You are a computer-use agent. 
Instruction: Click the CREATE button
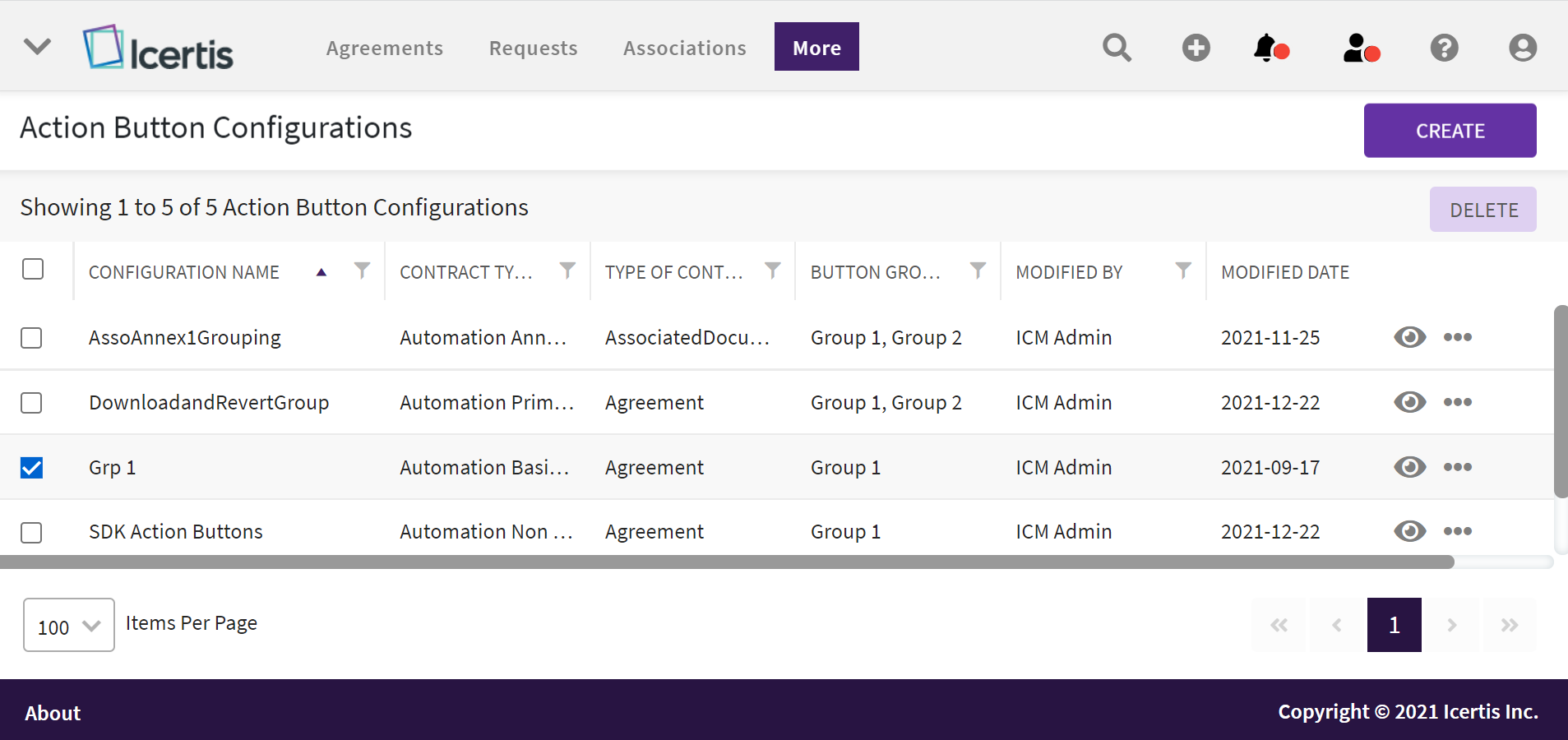tap(1449, 131)
